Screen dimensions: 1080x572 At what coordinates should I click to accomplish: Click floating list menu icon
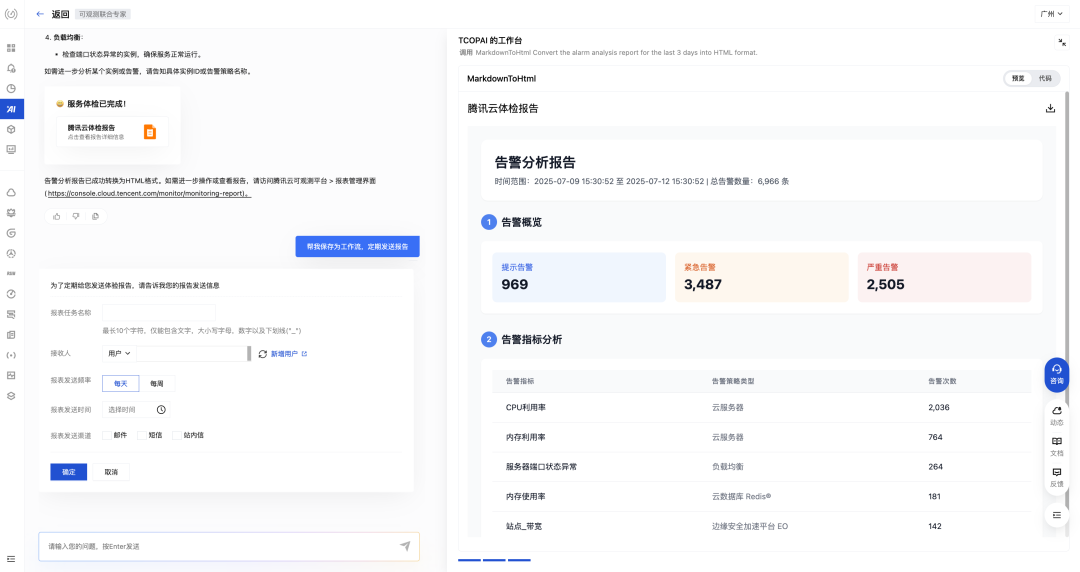coord(1057,515)
